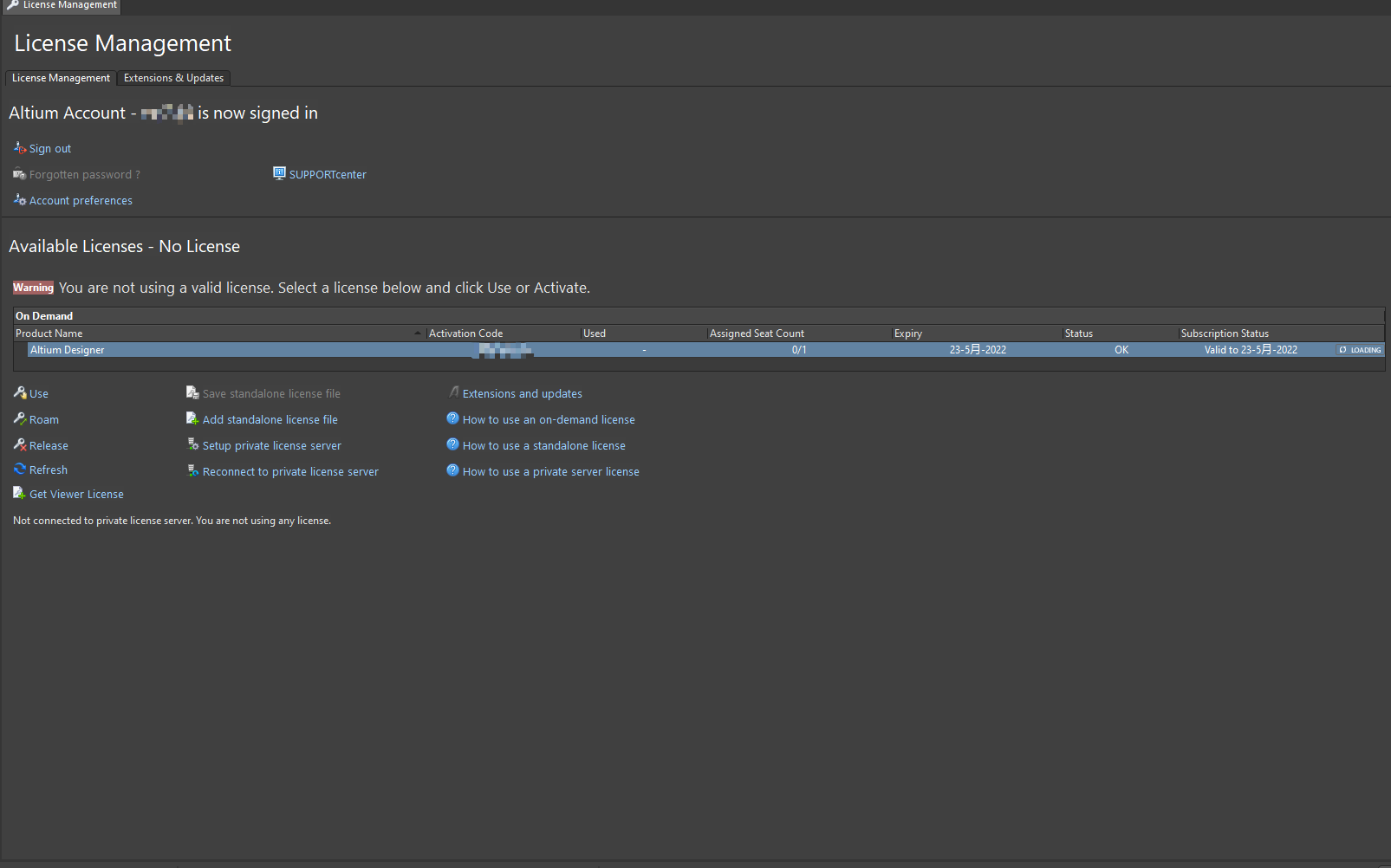
Task: Click the Sign out icon
Action: coord(20,148)
